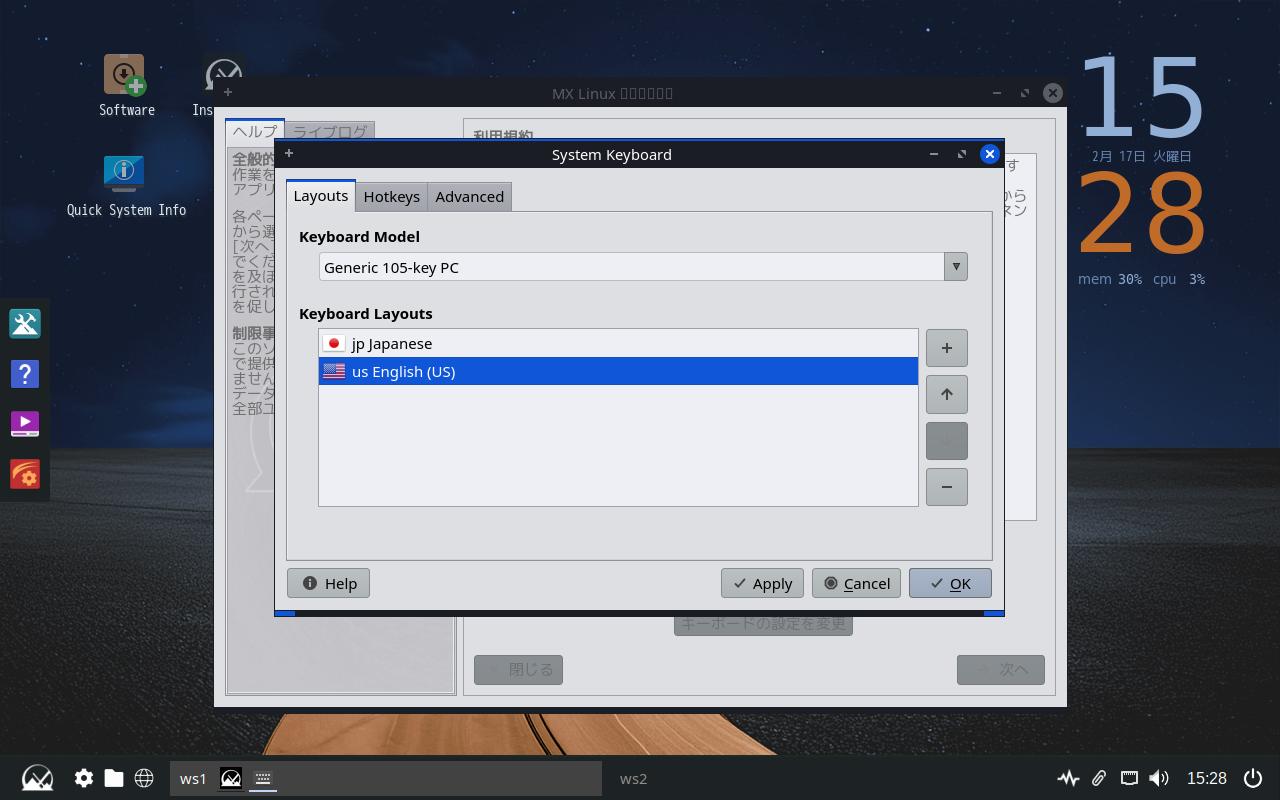The height and width of the screenshot is (800, 1280).
Task: Open Quick System Info desktop icon
Action: click(x=125, y=177)
